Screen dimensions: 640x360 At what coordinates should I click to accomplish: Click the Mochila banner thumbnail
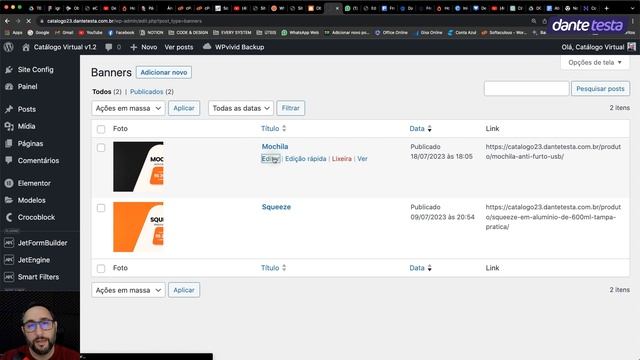point(138,167)
